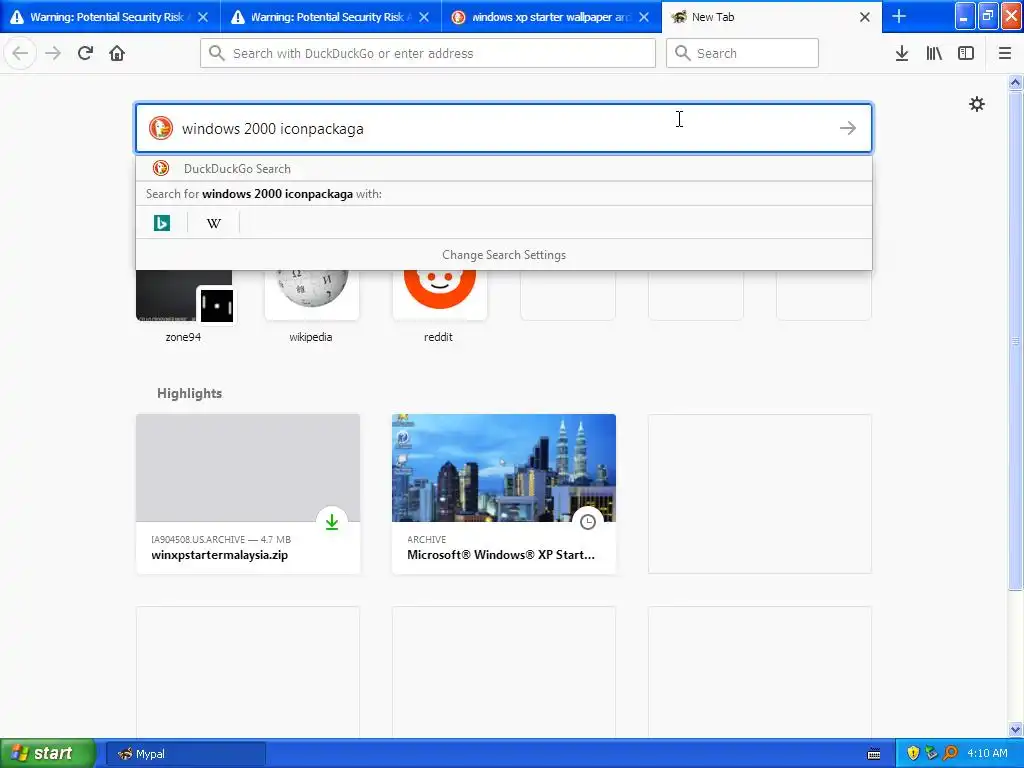Close the second Warning: Potential Security Risk tab
Viewport: 1024px width, 768px height.
pos(424,17)
